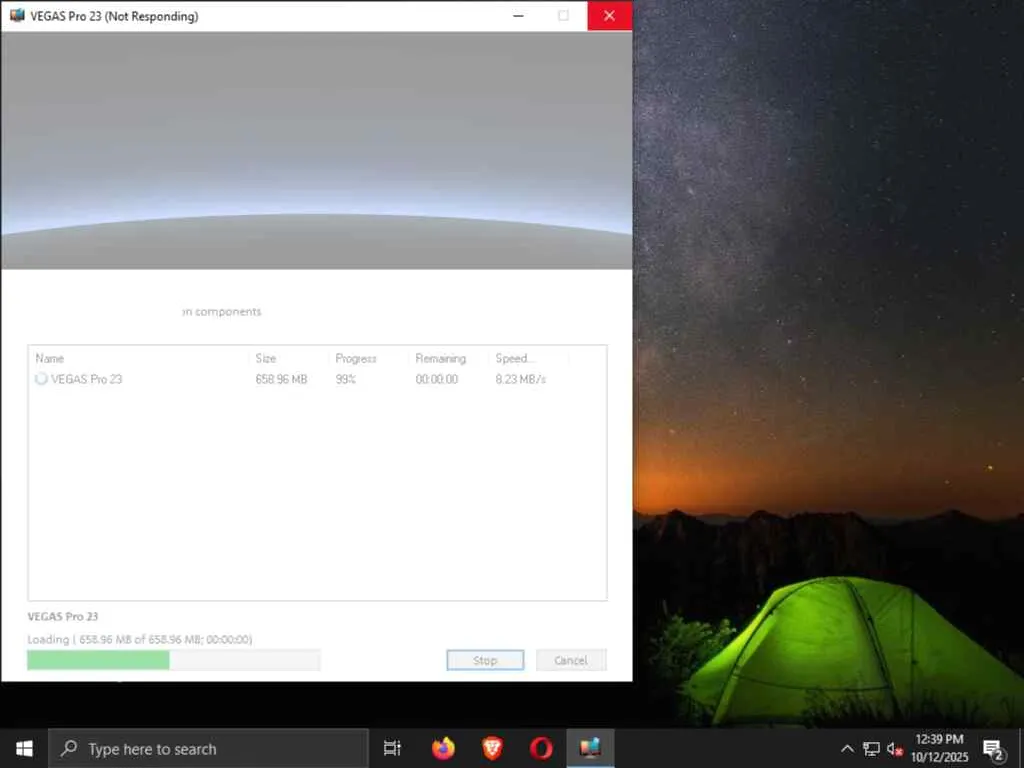Click the Type here to search box
The width and height of the screenshot is (1024, 768).
point(208,748)
